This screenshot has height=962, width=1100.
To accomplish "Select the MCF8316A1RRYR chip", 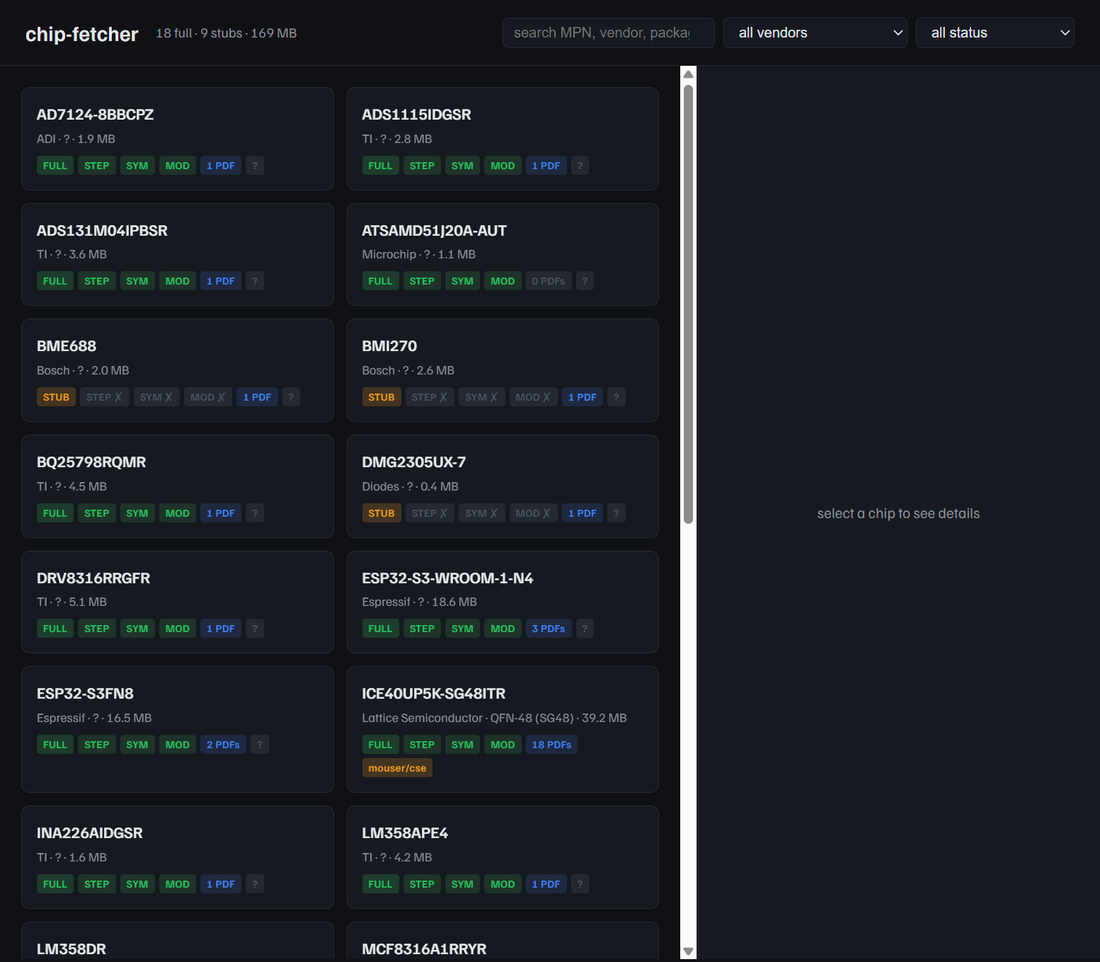I will pos(502,942).
